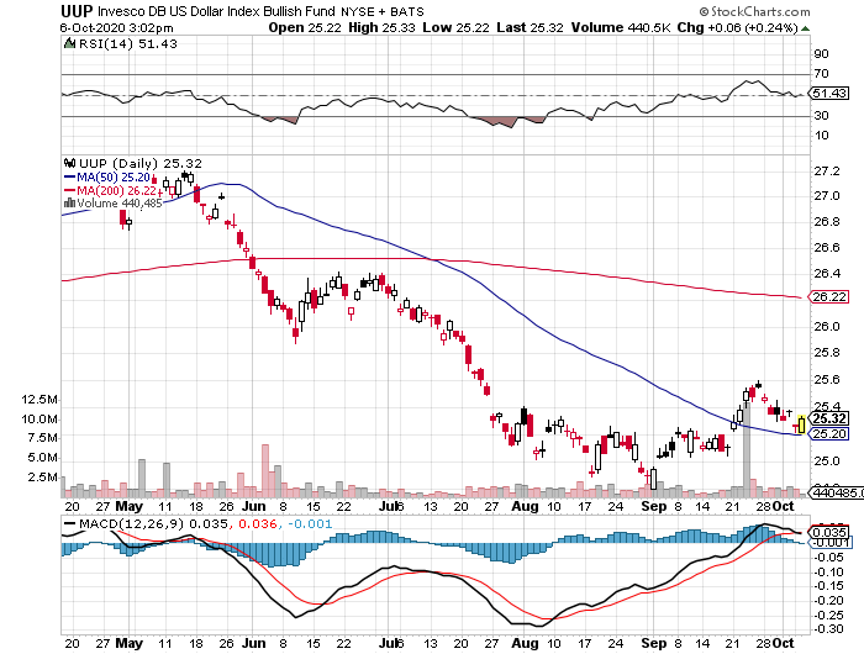This screenshot has width=864, height=654.
Task: Click the volume bars icon in the legend
Action: coord(69,203)
